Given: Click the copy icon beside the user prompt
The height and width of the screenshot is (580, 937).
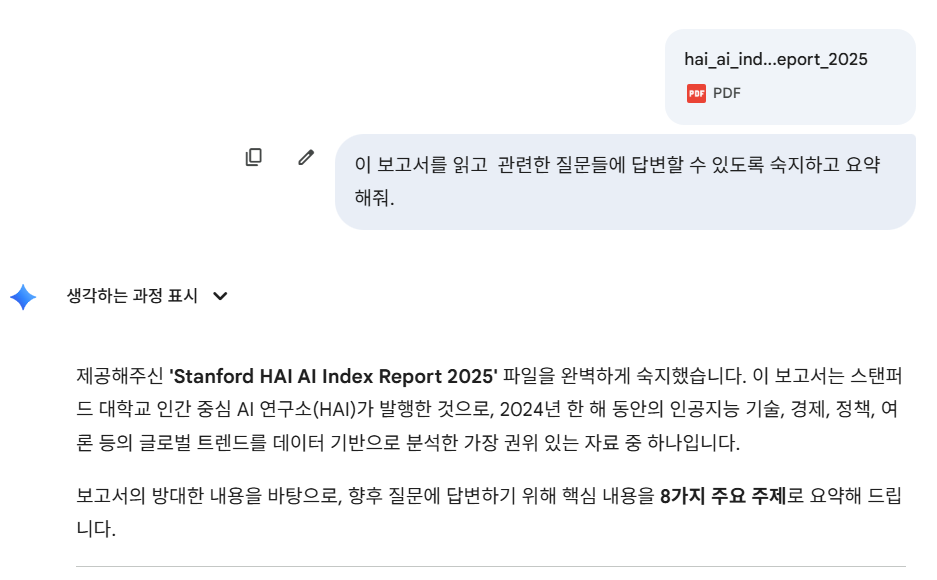Looking at the screenshot, I should click(254, 158).
